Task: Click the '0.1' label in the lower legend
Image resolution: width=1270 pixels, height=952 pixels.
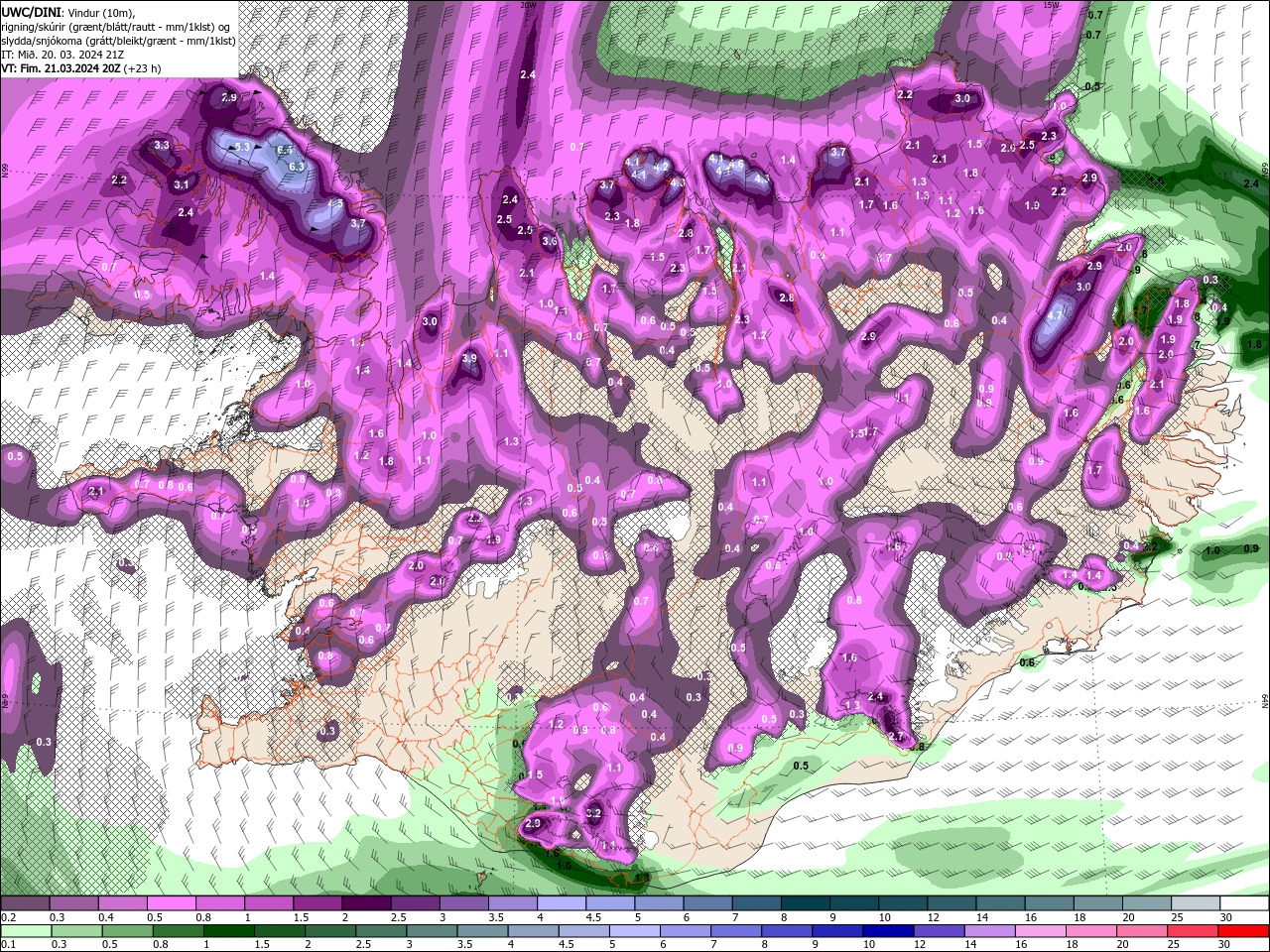Action: point(8,944)
